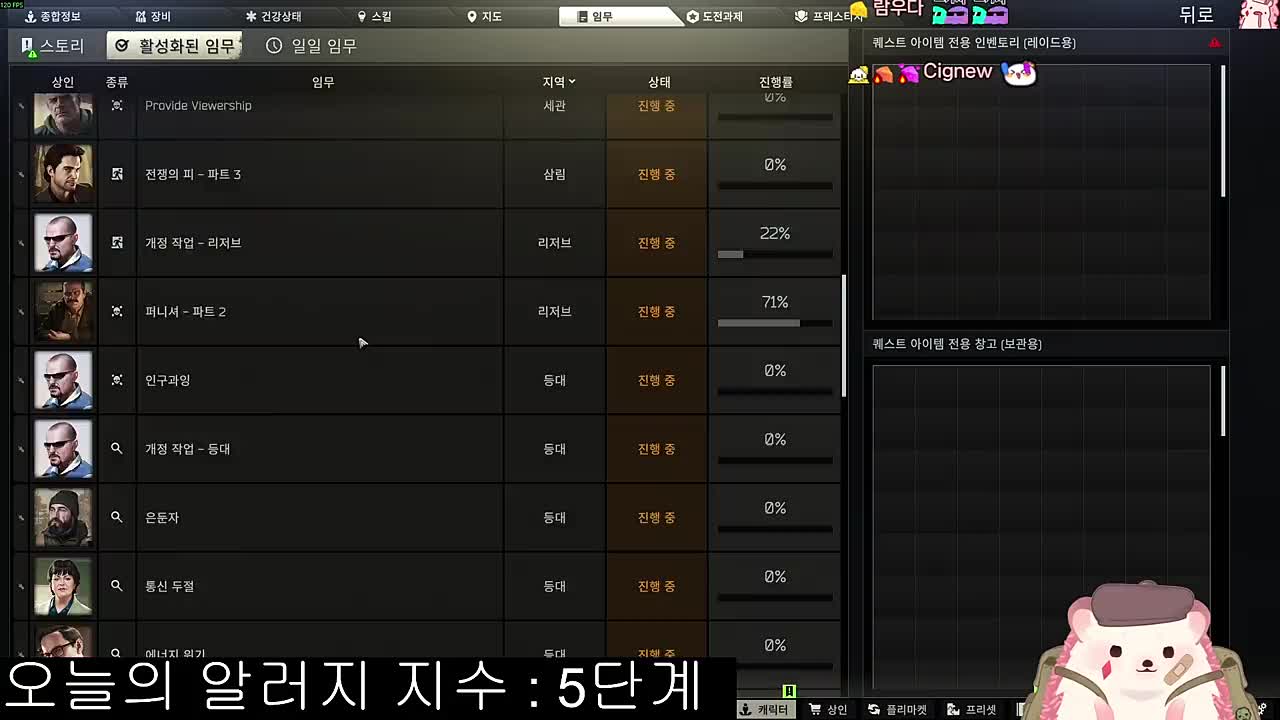Select the 활성화된 임무 active tasks sub-tab
The height and width of the screenshot is (720, 1280).
[175, 45]
